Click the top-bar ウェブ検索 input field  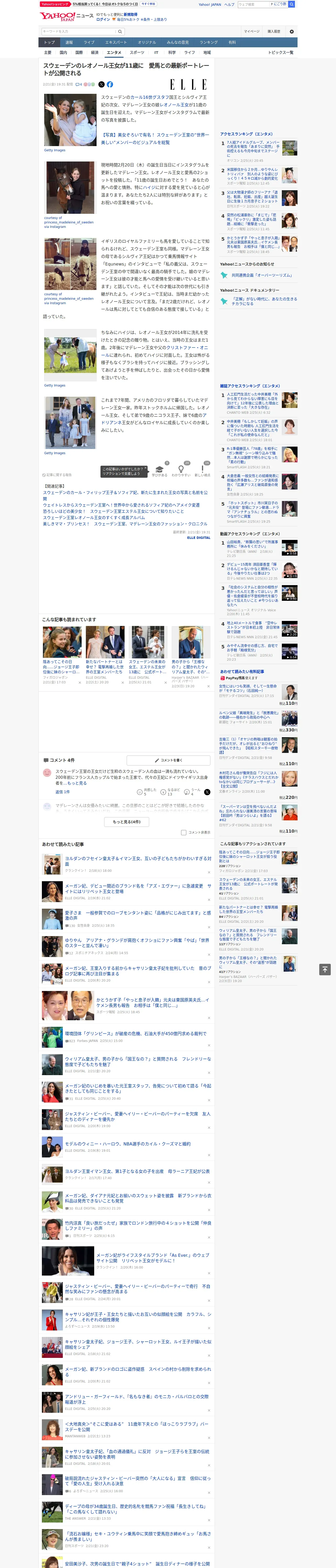click(x=253, y=4)
